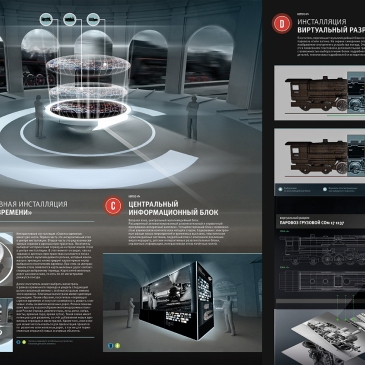Image resolution: width=365 pixels, height=365 pixels.
Task: Click the rightmost locomotive icon above the hologram
Action: (93, 19)
